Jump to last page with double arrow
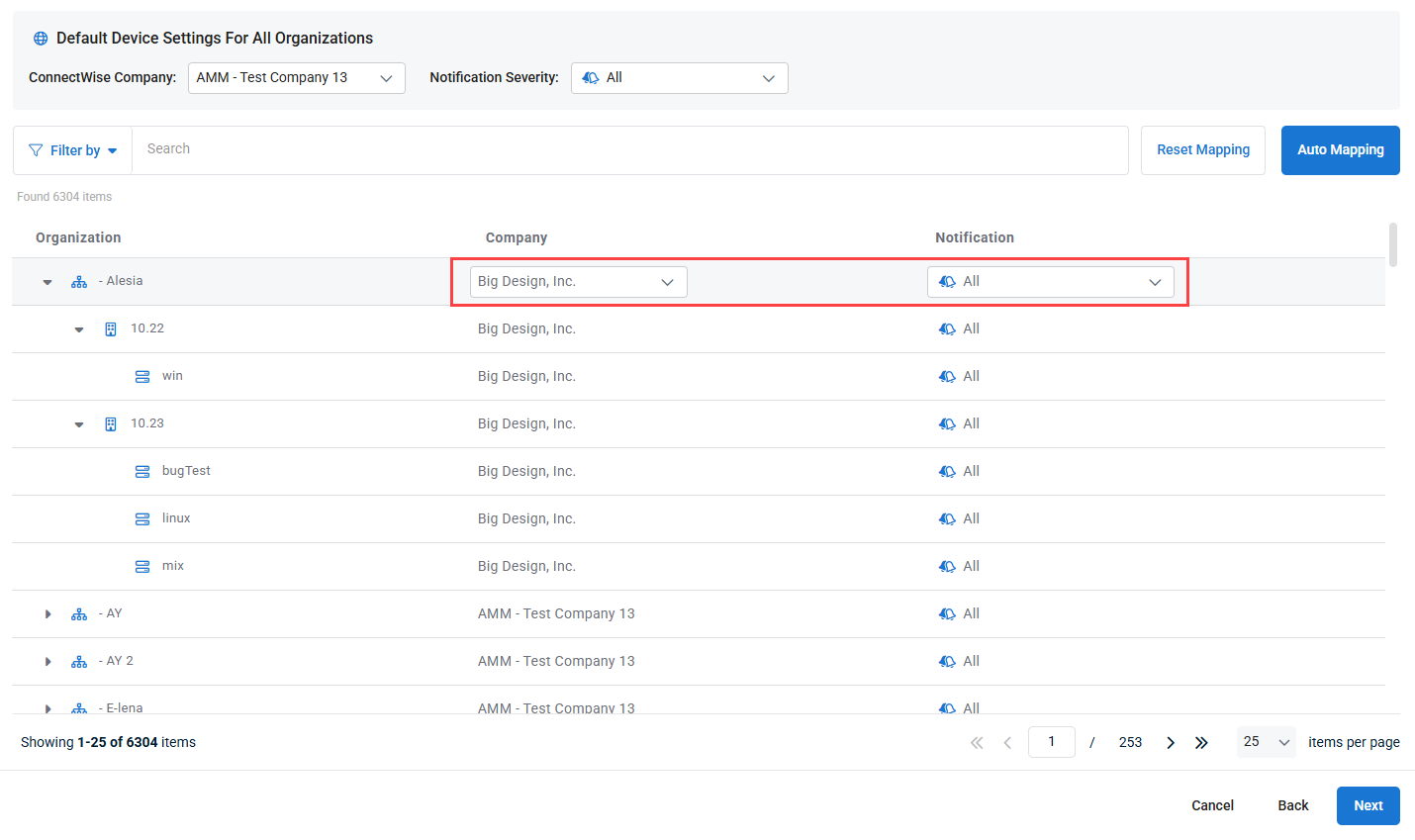Viewport: 1415px width, 840px height. [1201, 743]
